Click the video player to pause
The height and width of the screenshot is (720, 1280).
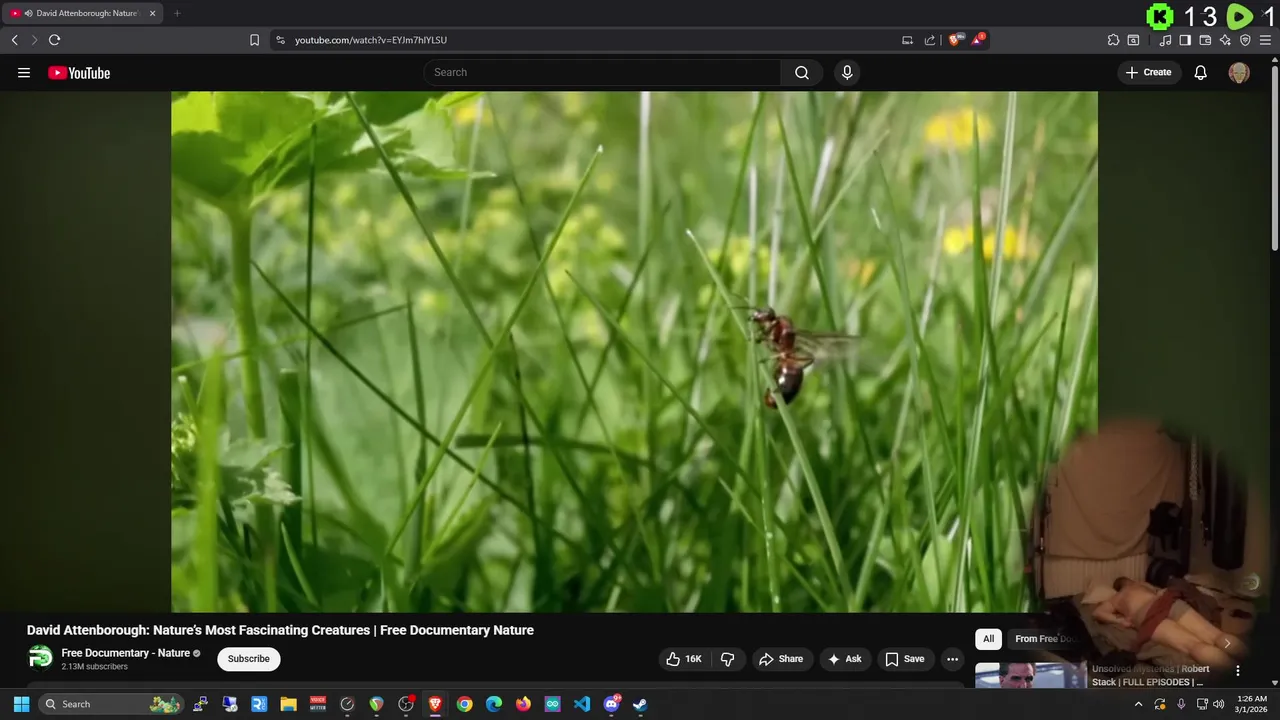click(x=634, y=351)
